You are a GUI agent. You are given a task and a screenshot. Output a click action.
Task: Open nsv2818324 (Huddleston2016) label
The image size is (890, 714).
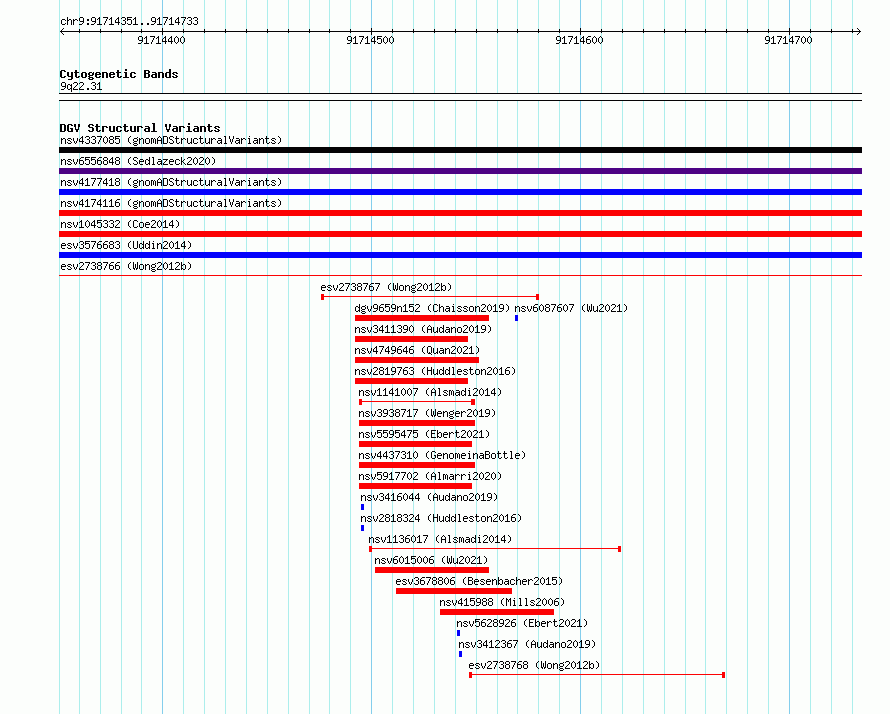[x=441, y=518]
